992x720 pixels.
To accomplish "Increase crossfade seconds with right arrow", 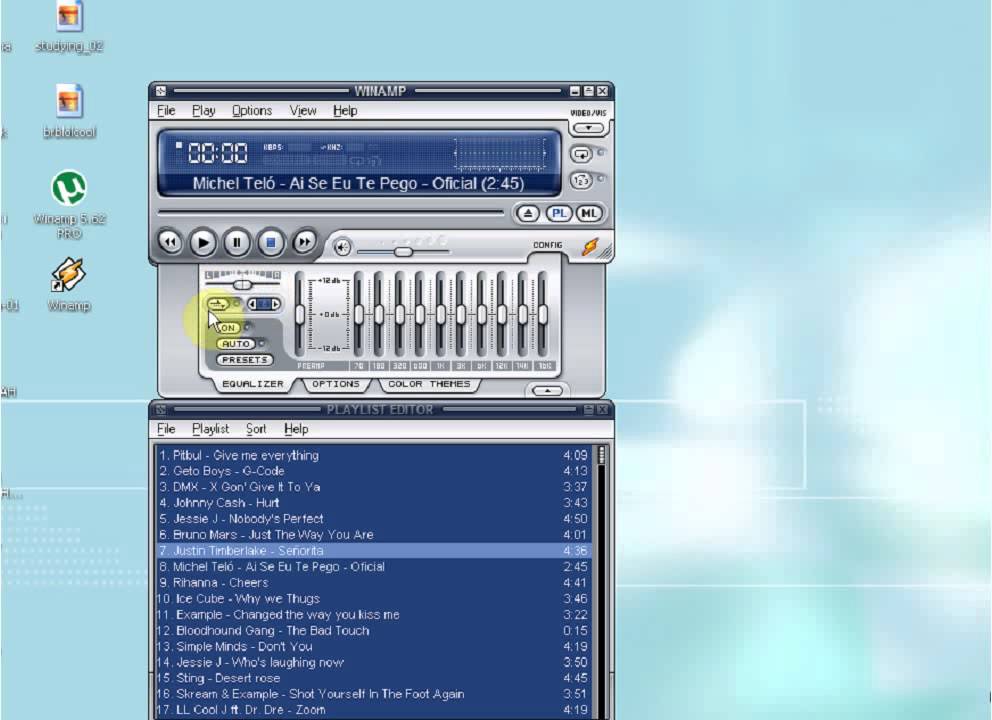I will click(x=276, y=304).
